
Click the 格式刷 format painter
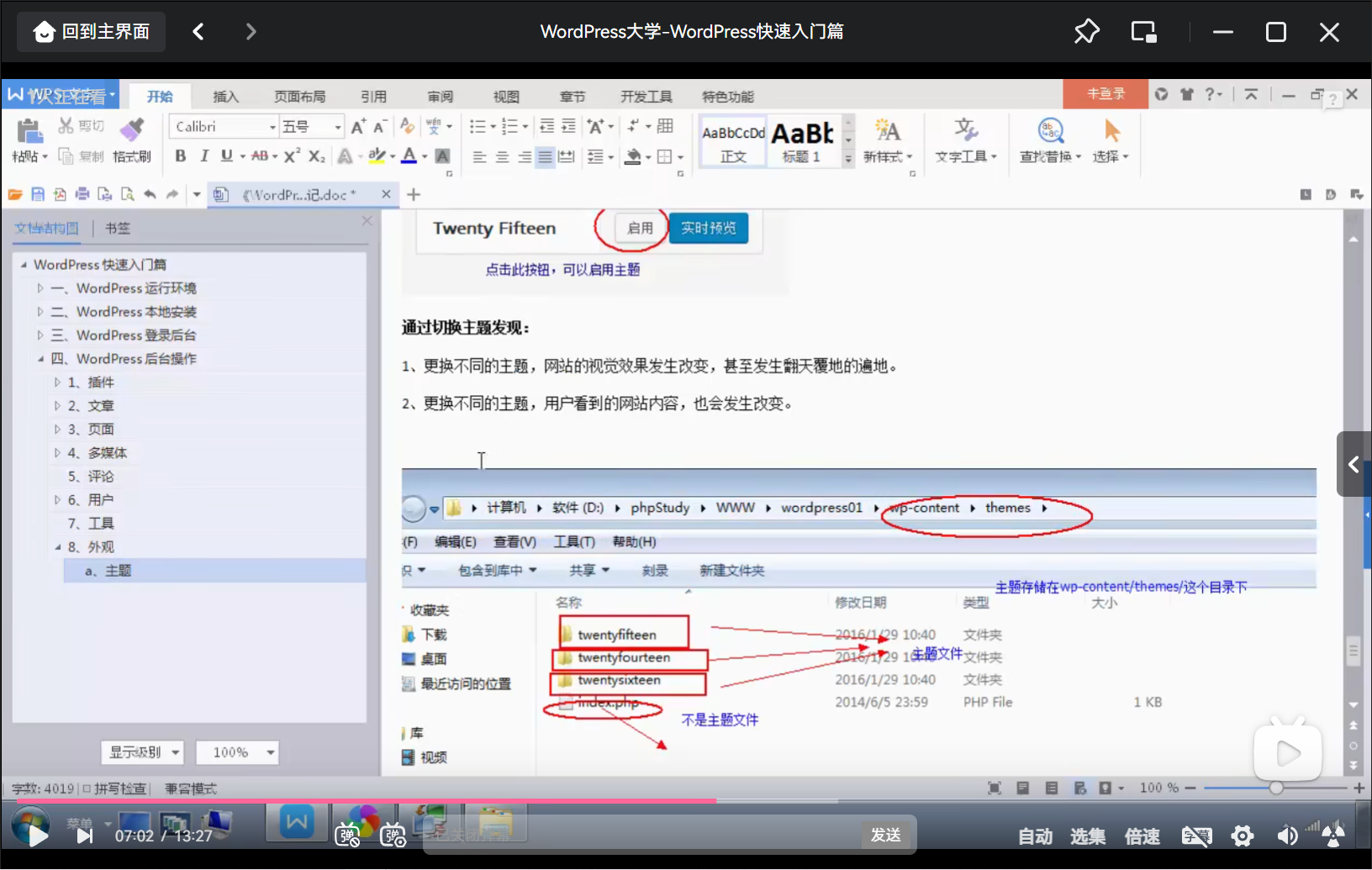tap(132, 139)
